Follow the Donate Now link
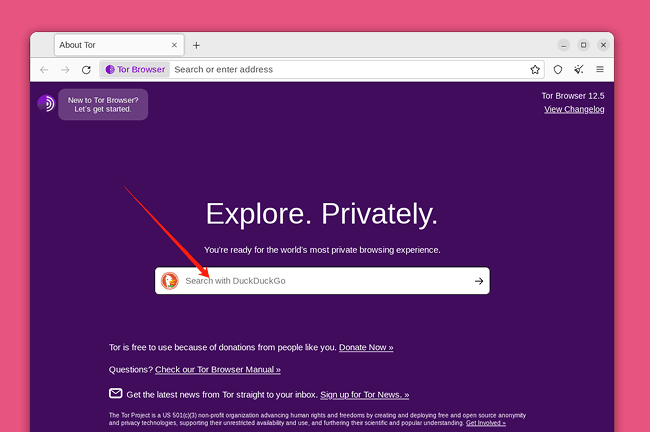 [x=366, y=347]
